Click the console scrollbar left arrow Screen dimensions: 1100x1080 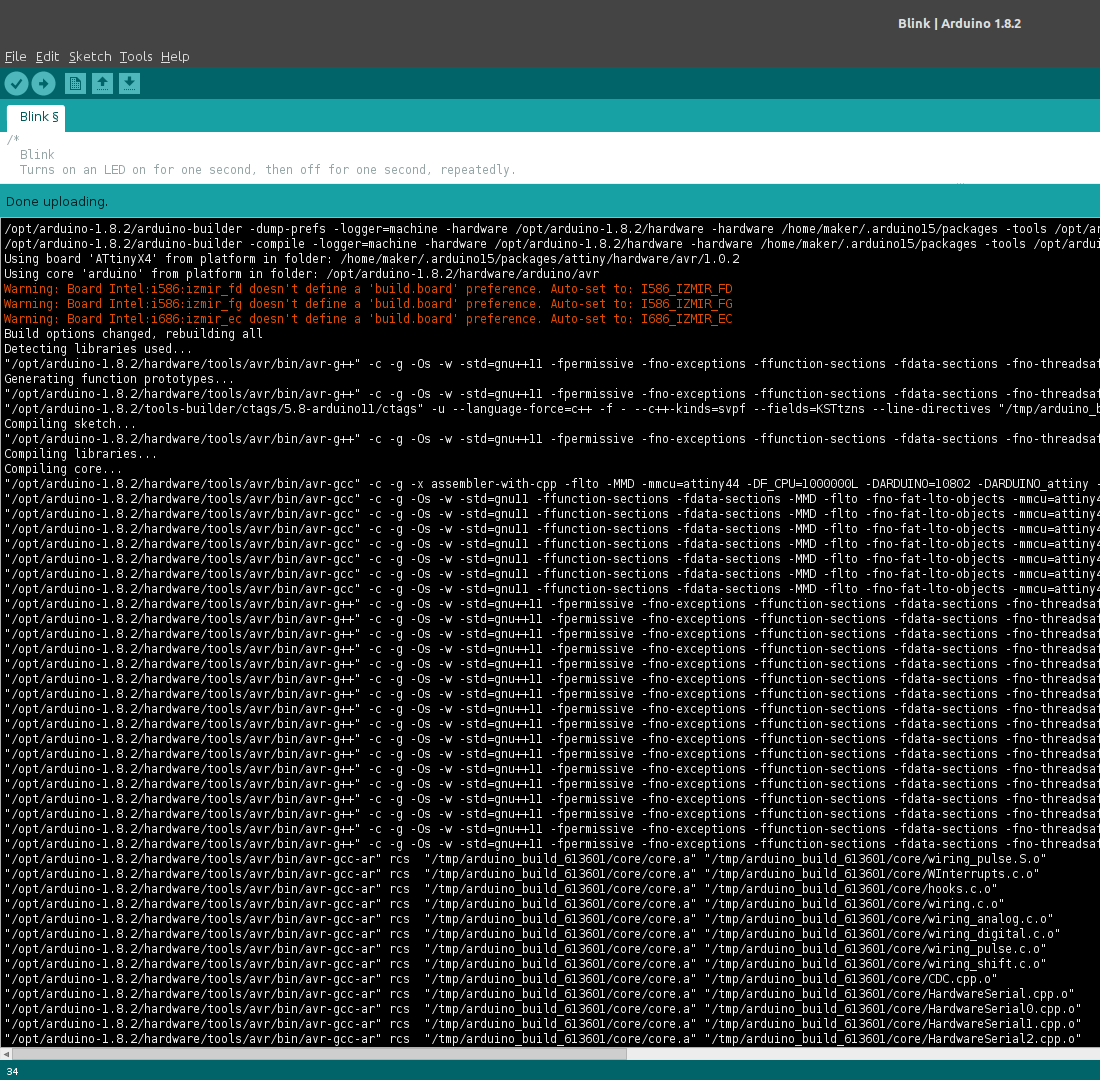(x=6, y=1054)
